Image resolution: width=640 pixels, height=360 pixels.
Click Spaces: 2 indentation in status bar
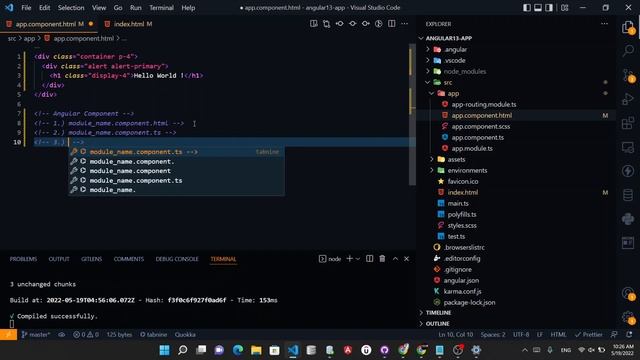493,335
